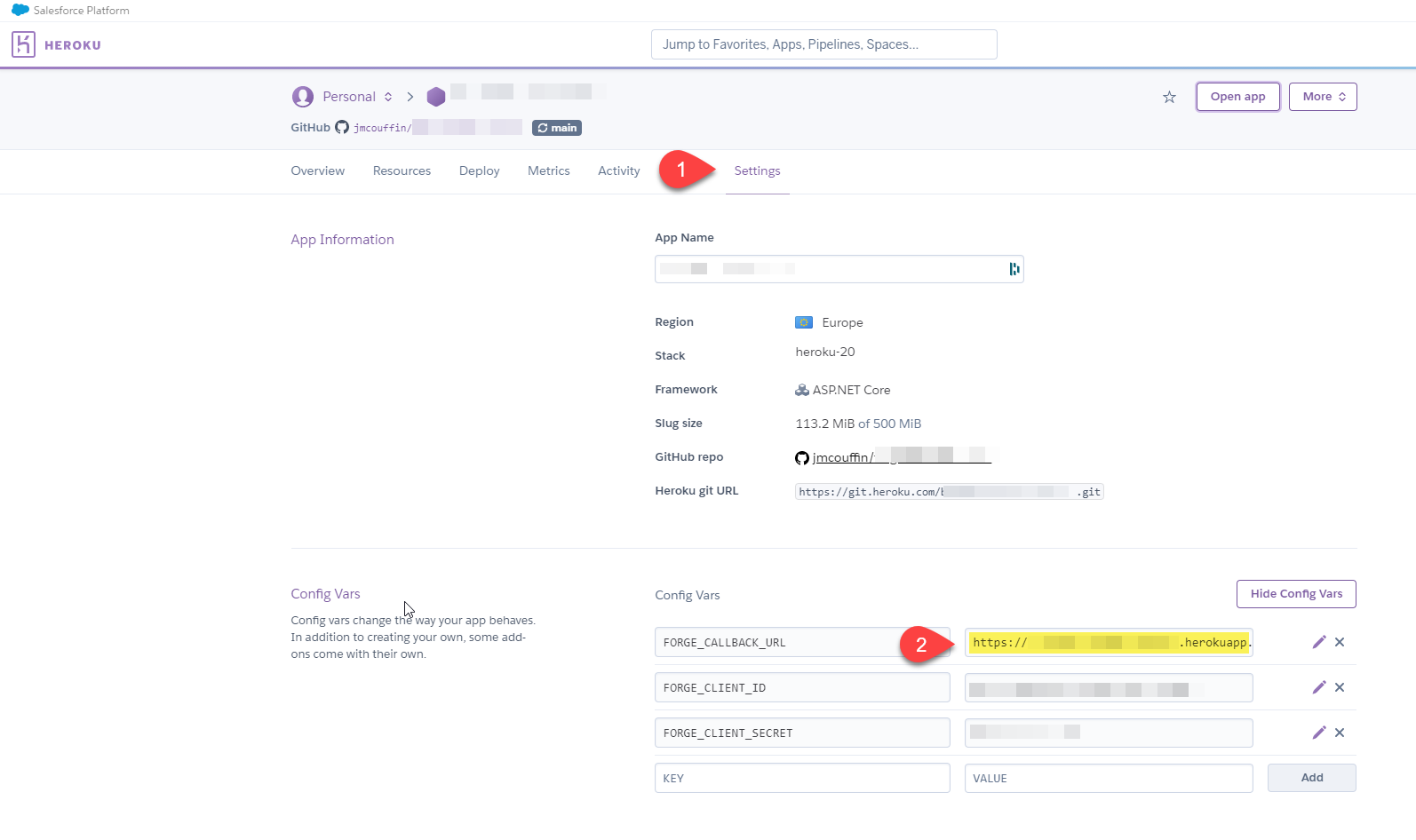The width and height of the screenshot is (1416, 840).
Task: Click the App Information heading
Action: tap(342, 240)
